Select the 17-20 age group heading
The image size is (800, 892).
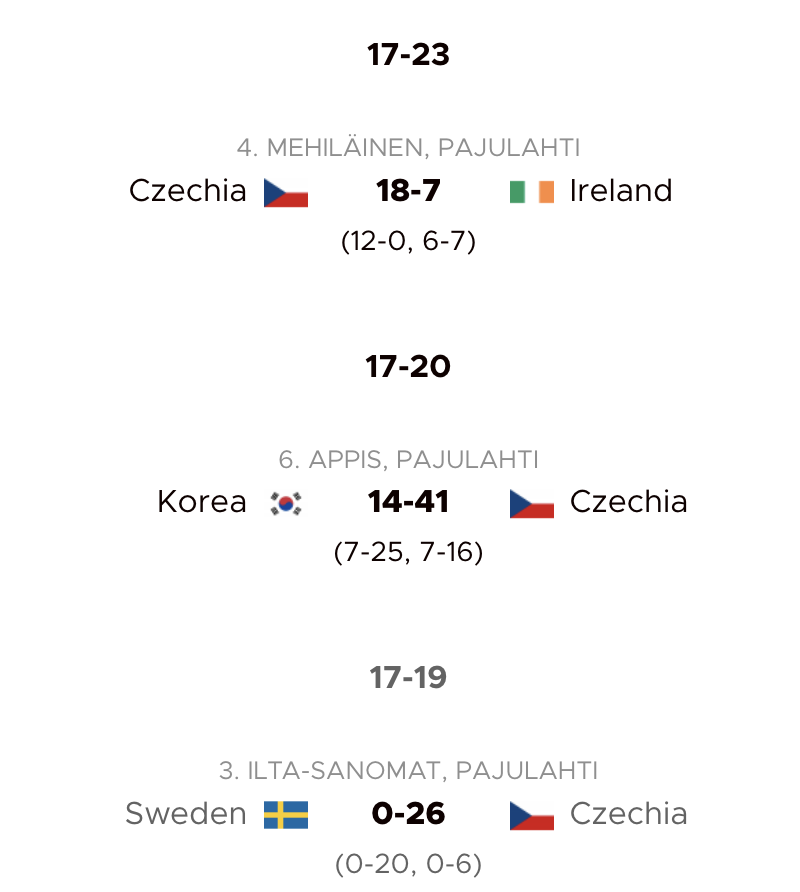[x=409, y=366]
